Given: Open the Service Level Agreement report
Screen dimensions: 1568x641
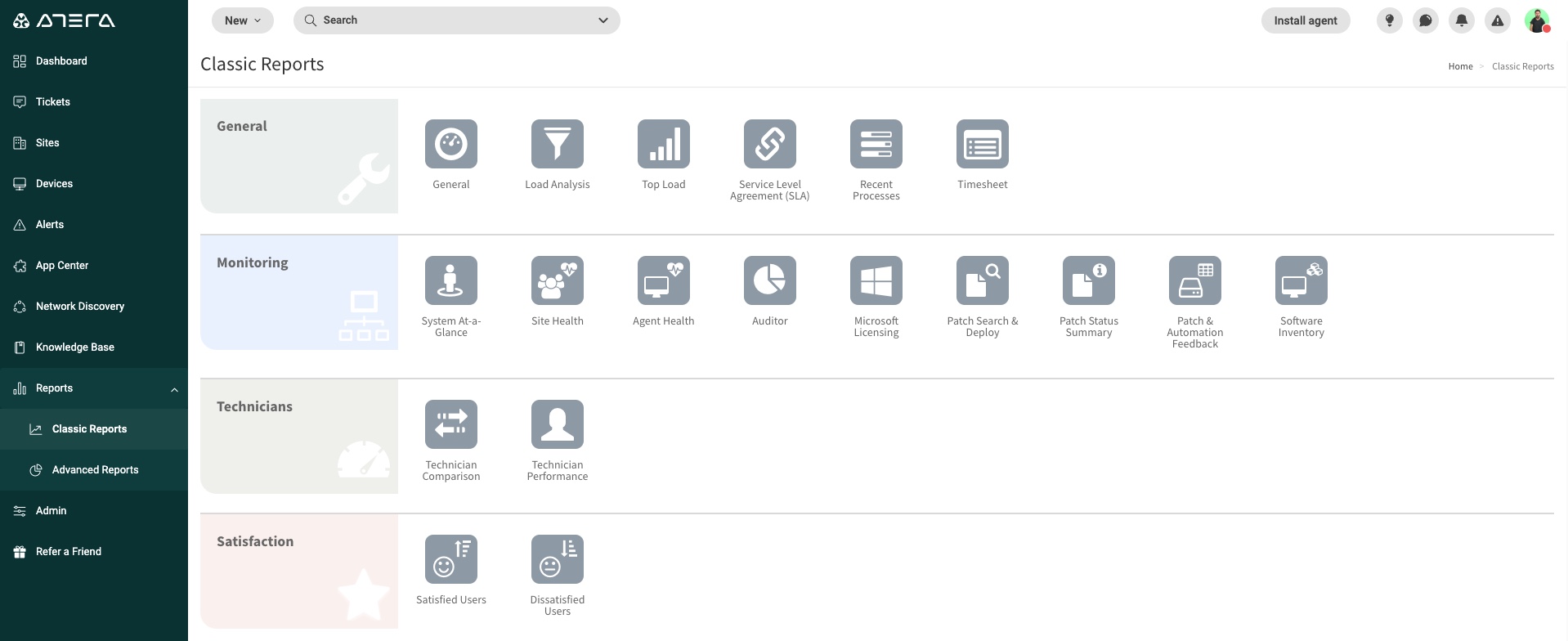Looking at the screenshot, I should point(769,144).
